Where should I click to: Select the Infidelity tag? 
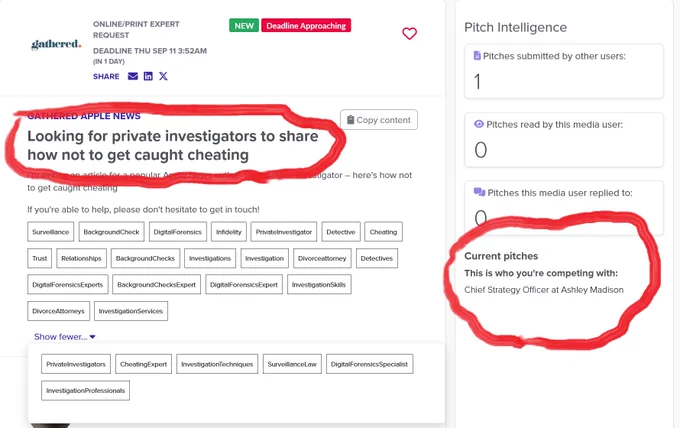point(229,232)
